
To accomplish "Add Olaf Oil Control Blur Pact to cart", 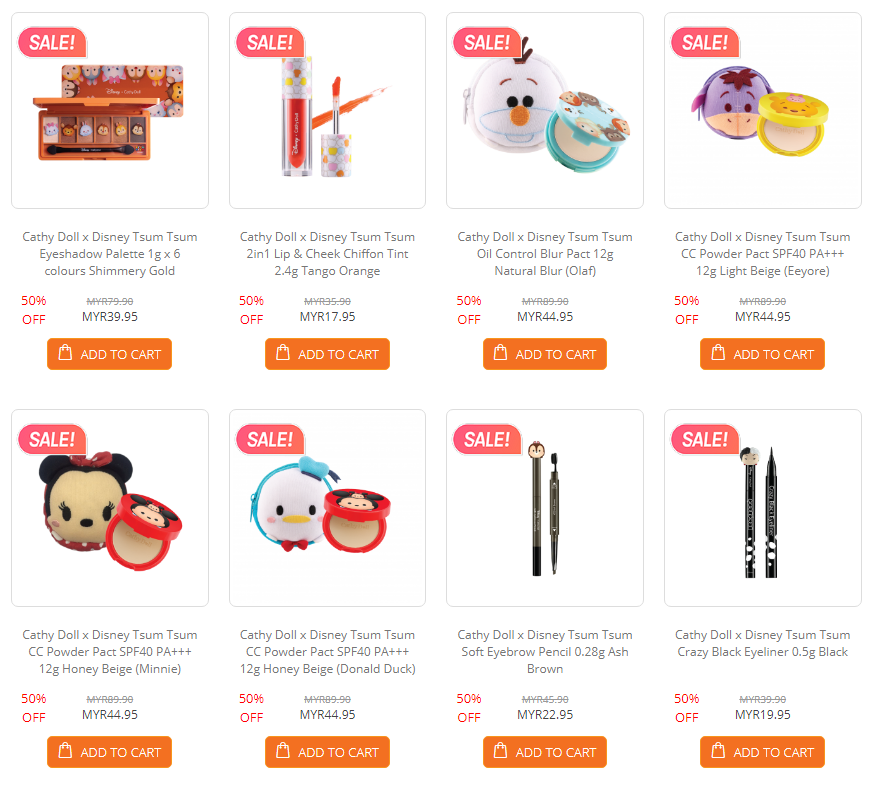I will [x=545, y=354].
